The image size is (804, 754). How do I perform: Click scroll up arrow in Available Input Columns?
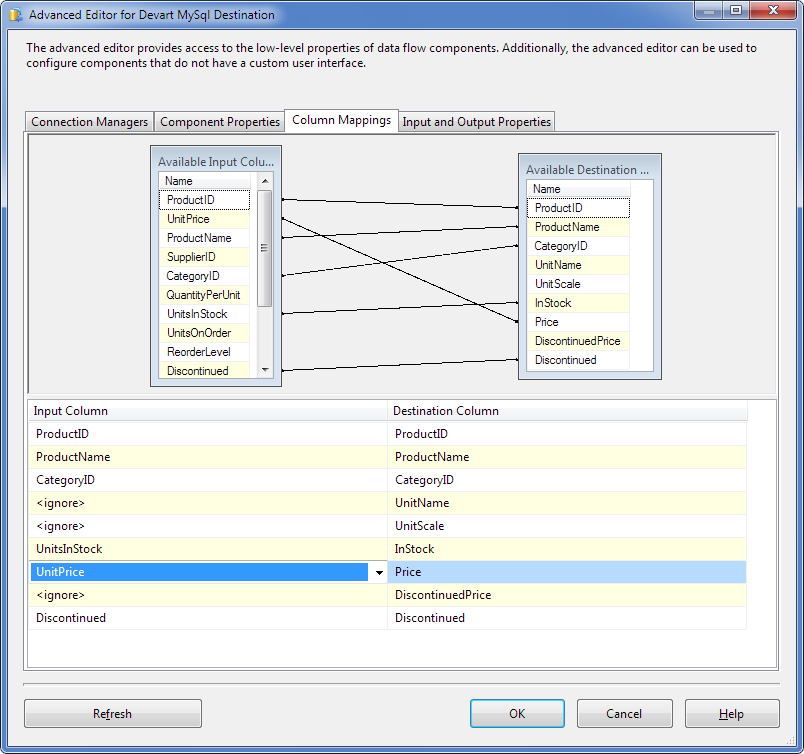point(265,181)
